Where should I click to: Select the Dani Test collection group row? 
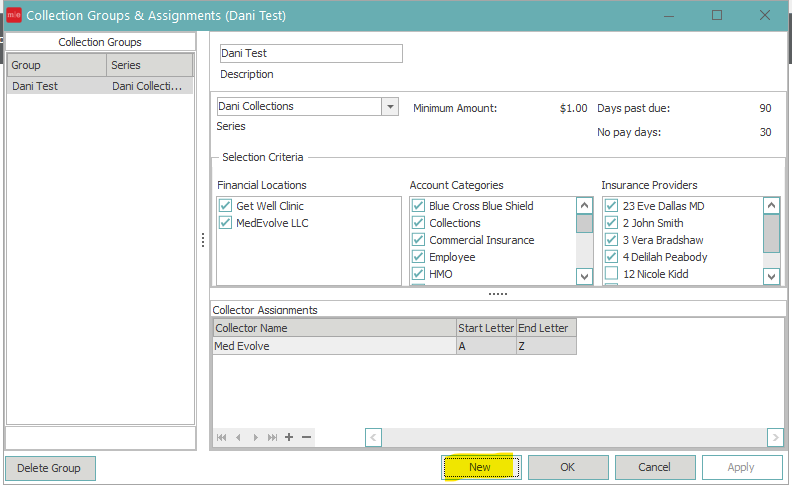click(56, 86)
